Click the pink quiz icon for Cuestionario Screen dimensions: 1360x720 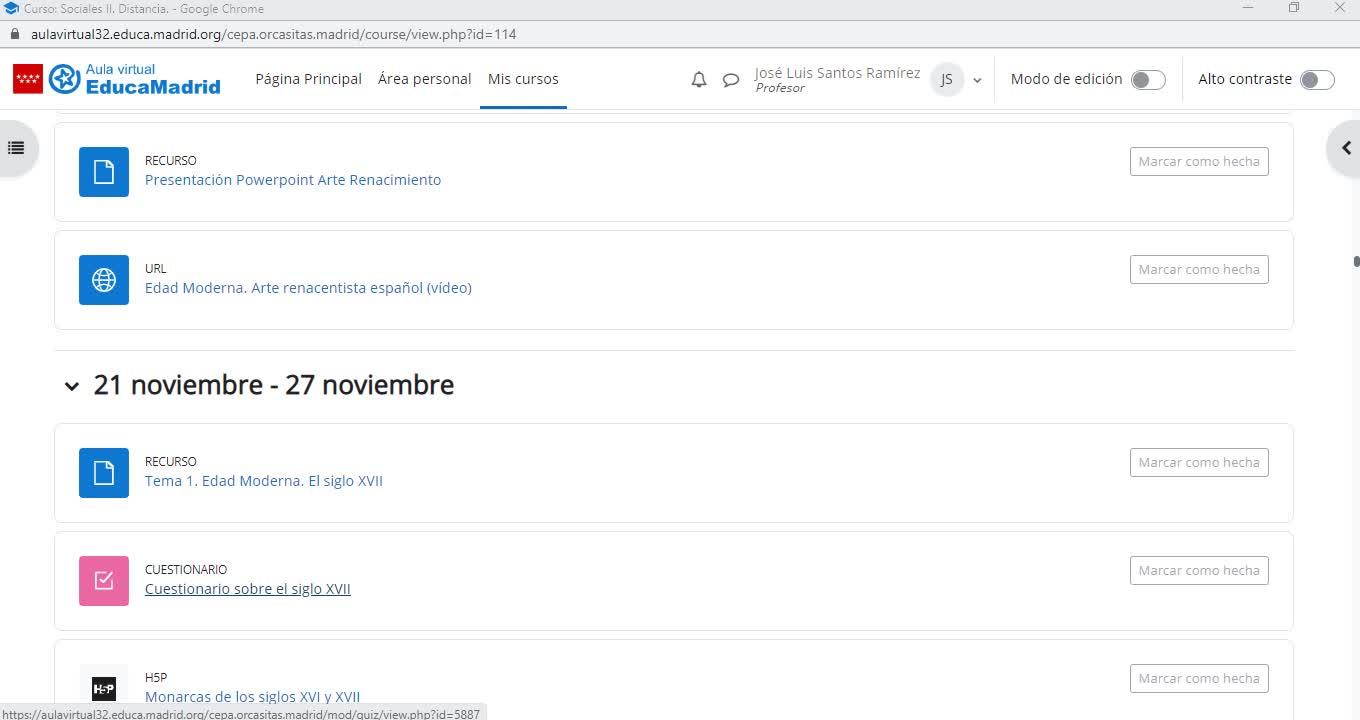coord(104,581)
